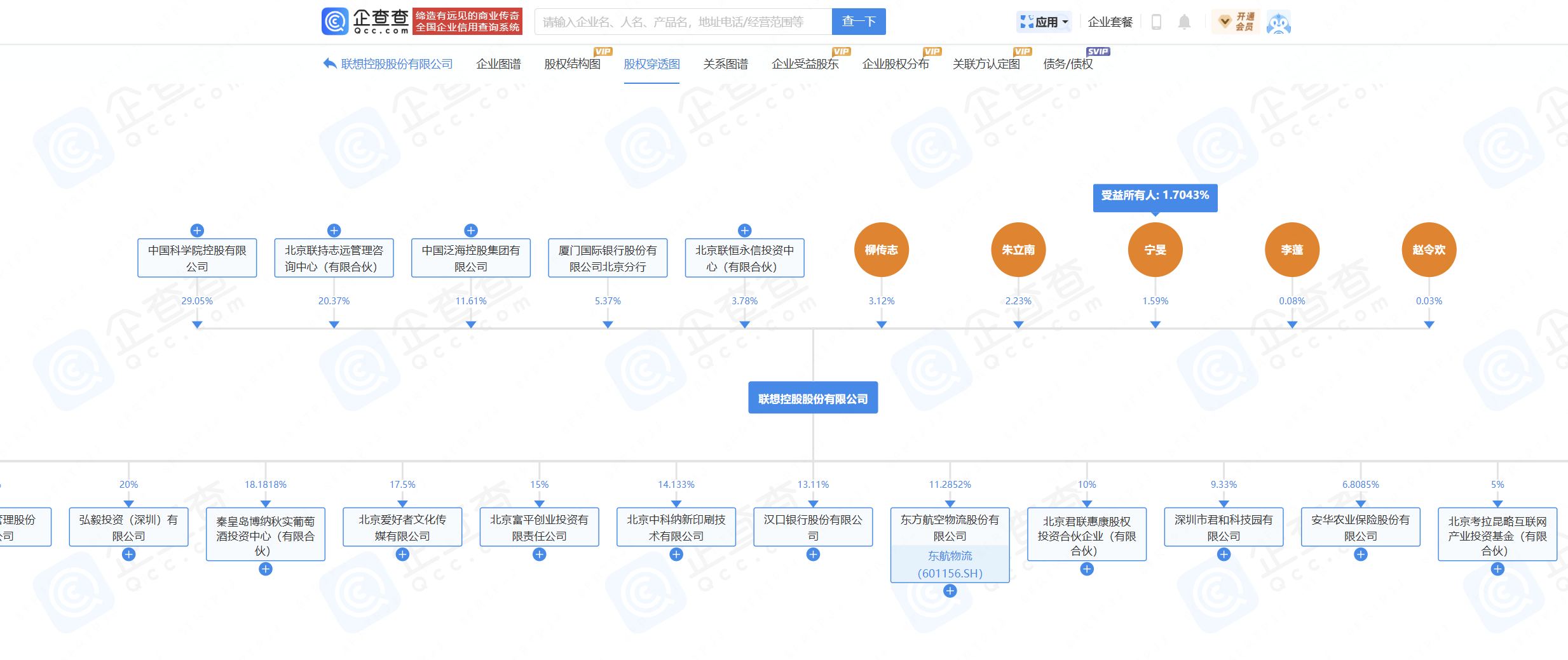Click back arrow to 联想控股股份有限公司
The width and height of the screenshot is (1568, 660).
388,64
